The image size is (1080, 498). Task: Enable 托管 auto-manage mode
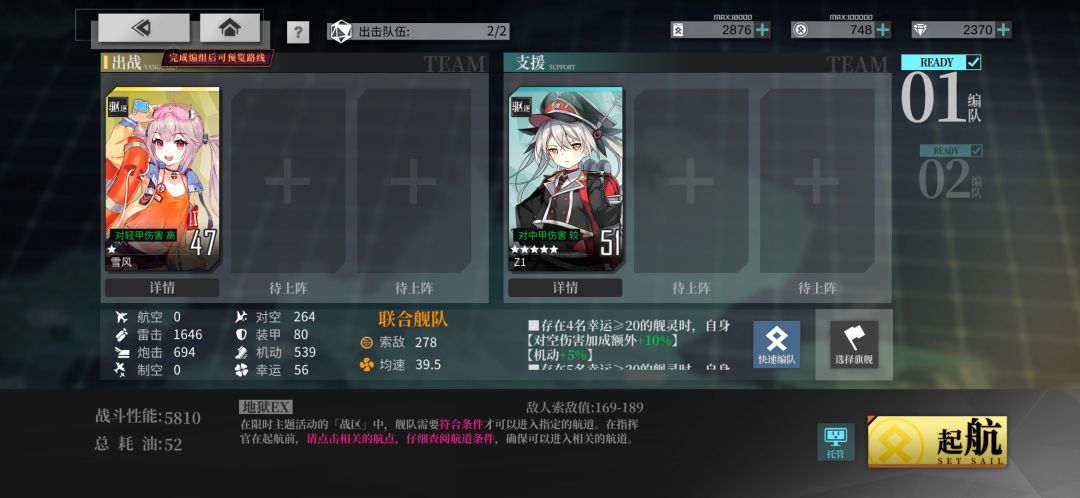pyautogui.click(x=835, y=442)
